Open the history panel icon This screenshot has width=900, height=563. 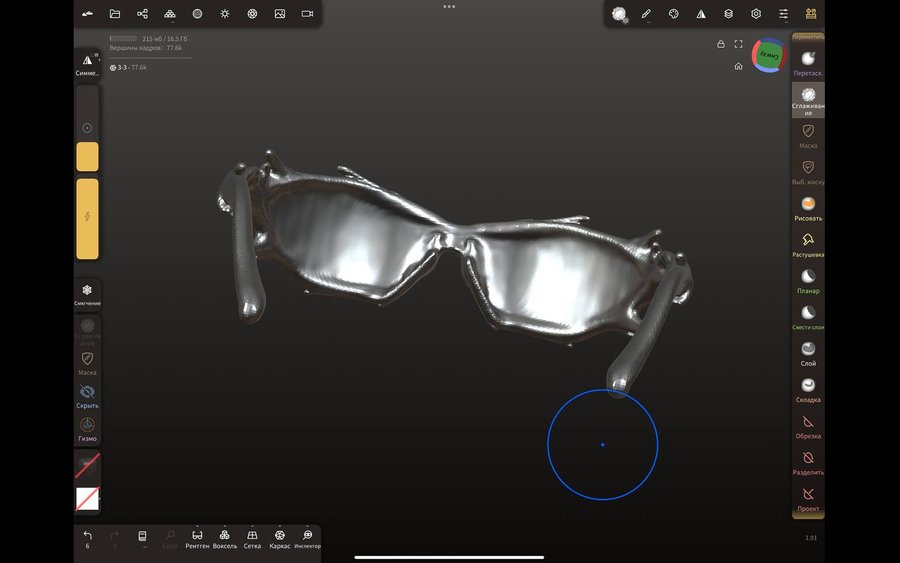142,537
